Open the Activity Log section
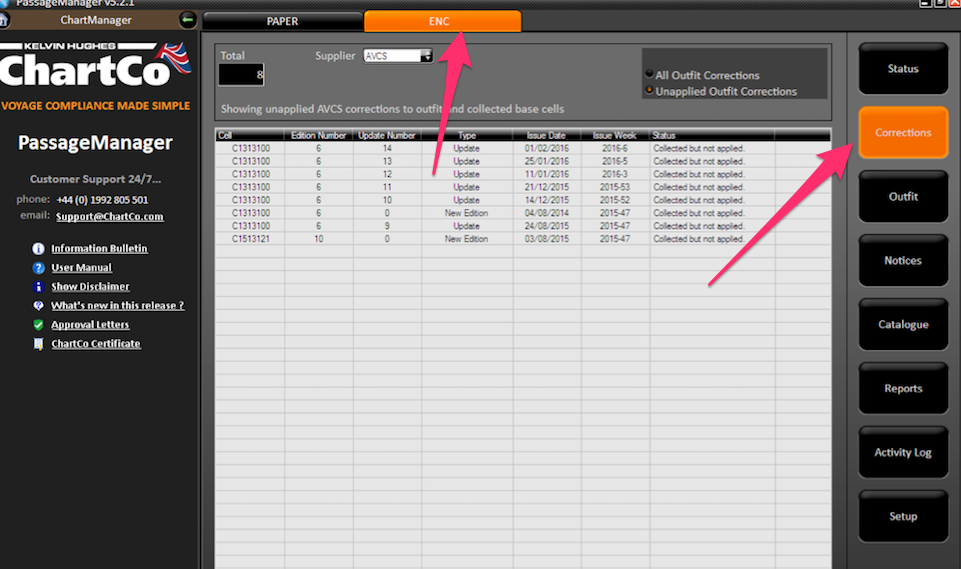The image size is (961, 569). click(903, 453)
